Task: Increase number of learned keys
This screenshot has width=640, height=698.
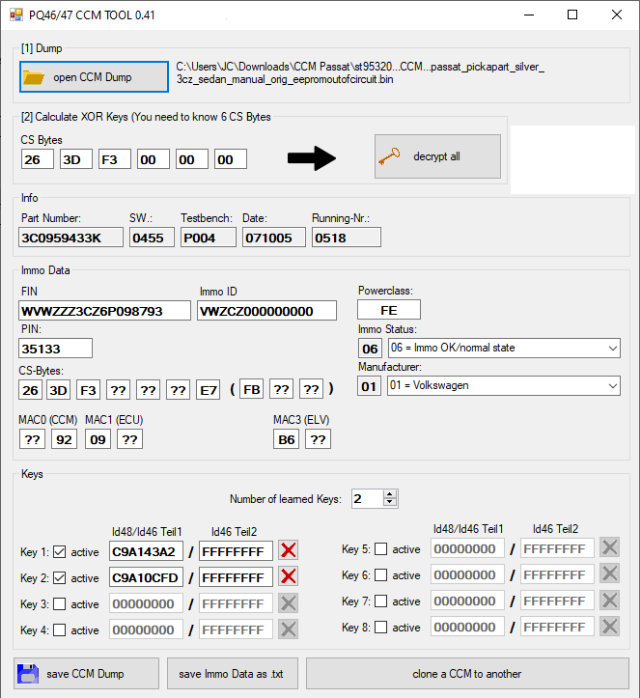Action: [x=390, y=495]
